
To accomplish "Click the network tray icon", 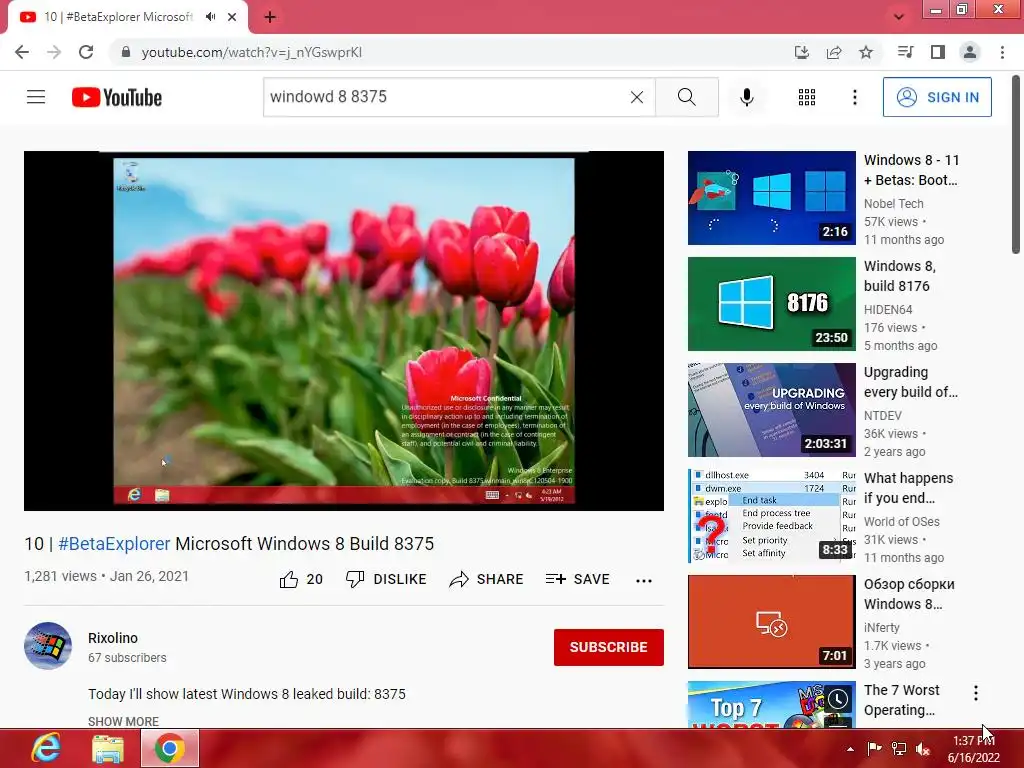I will tap(899, 749).
